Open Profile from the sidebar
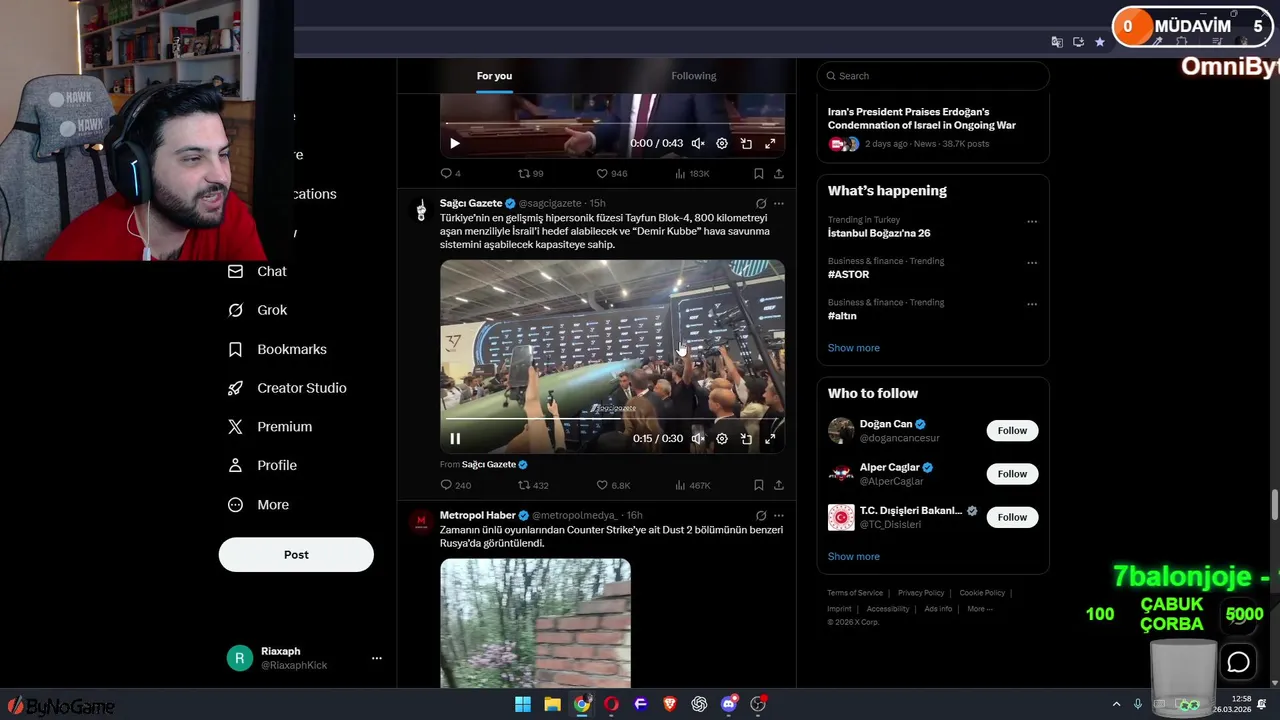Viewport: 1280px width, 720px height. pos(262,466)
